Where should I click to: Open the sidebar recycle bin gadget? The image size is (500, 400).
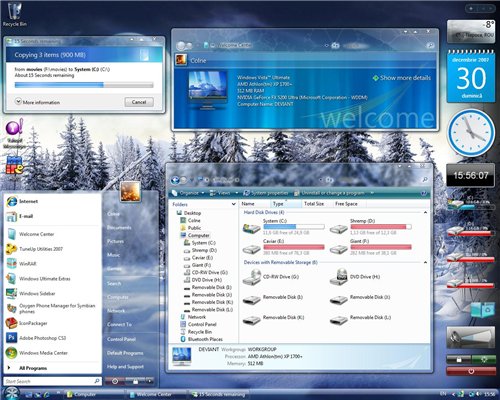483,309
